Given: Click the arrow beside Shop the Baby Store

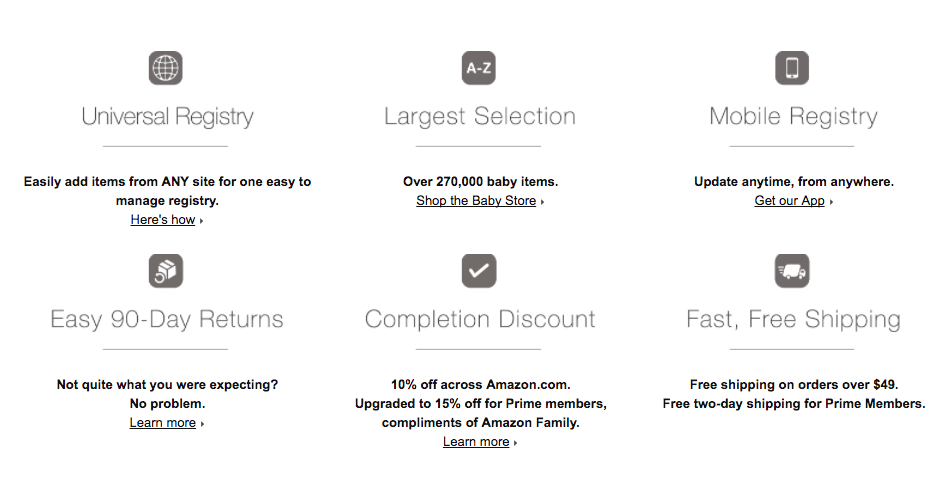Looking at the screenshot, I should pyautogui.click(x=542, y=202).
